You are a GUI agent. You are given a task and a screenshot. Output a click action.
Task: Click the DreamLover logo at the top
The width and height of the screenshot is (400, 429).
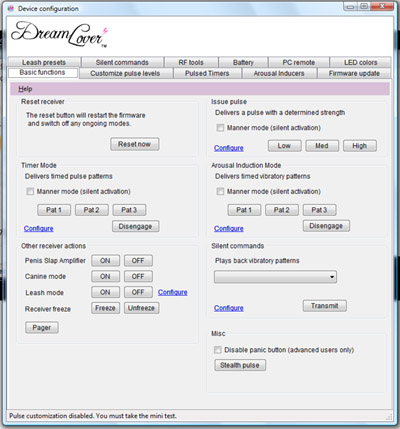pos(59,35)
